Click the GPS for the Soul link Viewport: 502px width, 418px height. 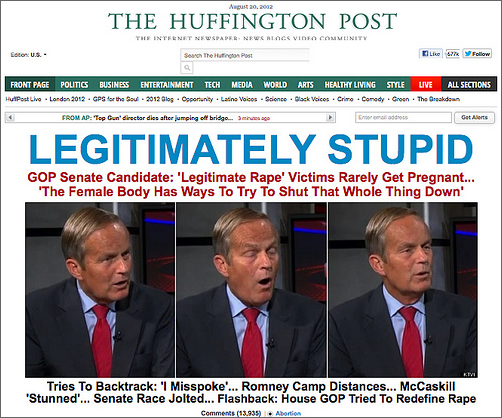point(116,99)
